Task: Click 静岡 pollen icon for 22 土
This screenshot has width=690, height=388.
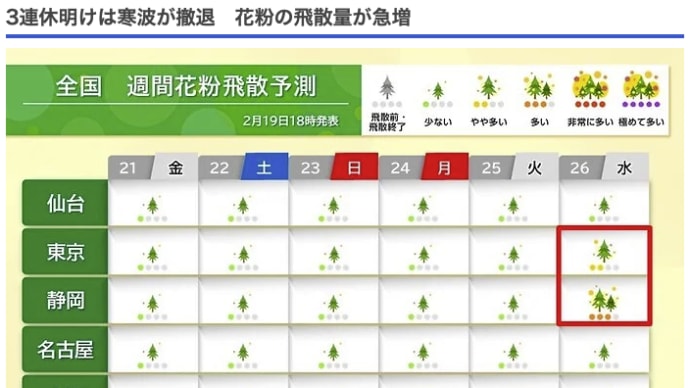Action: (x=243, y=307)
